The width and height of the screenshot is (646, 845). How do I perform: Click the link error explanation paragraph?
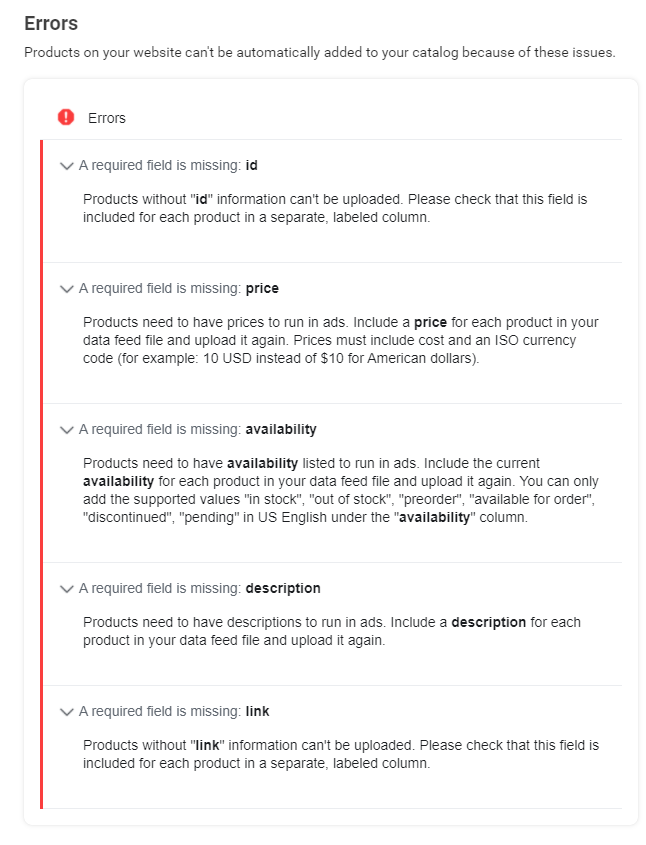coord(340,754)
